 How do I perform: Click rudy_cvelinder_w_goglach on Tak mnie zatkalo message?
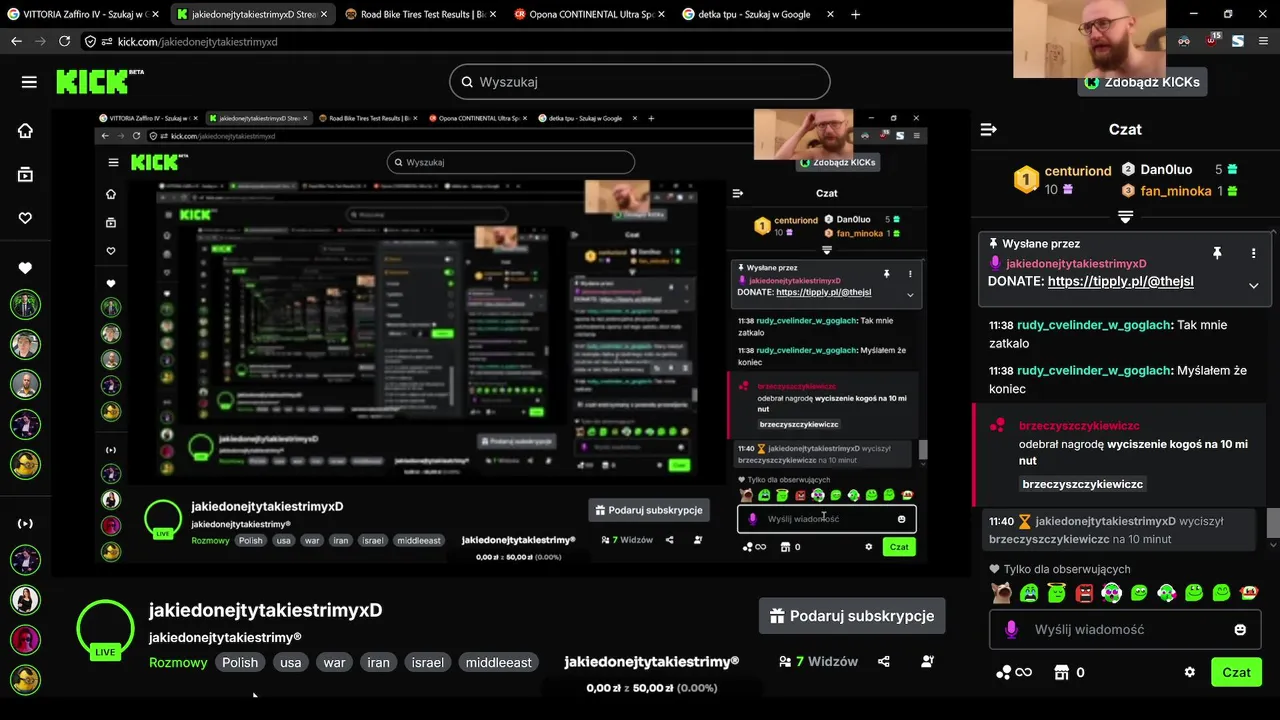coord(1094,325)
